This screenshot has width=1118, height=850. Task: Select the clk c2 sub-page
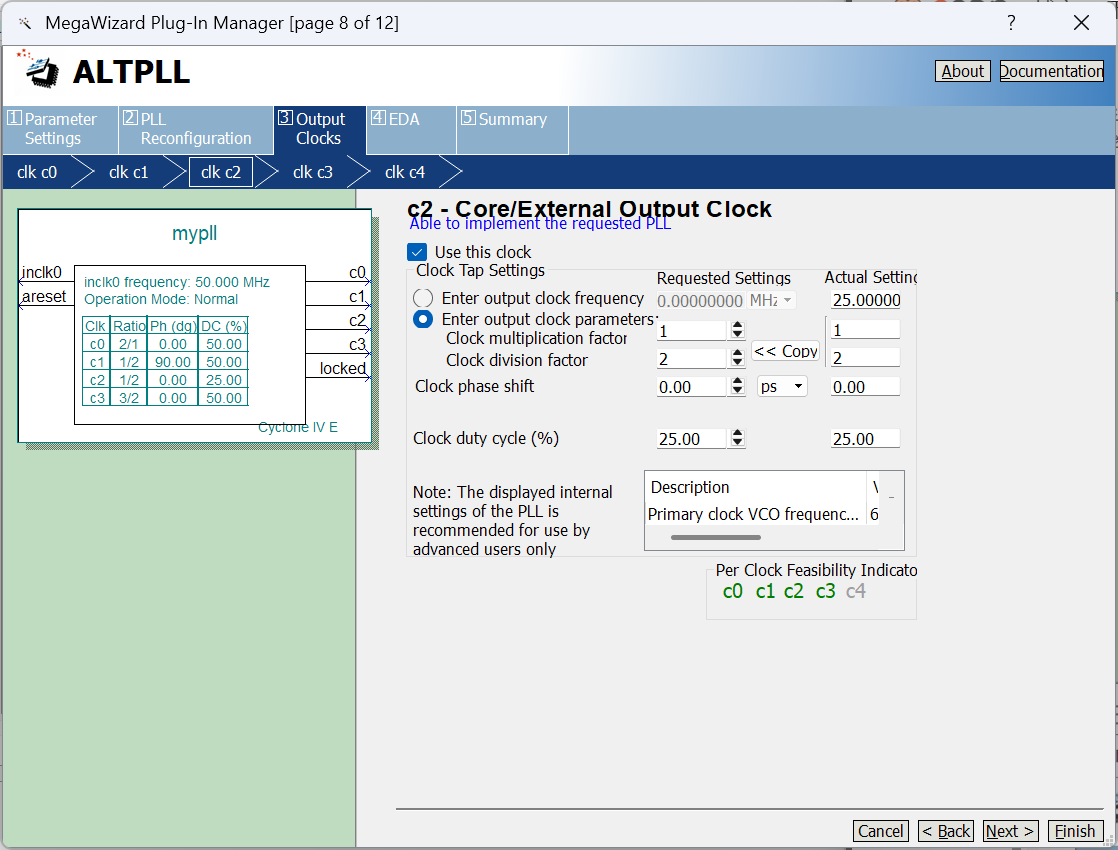click(221, 173)
